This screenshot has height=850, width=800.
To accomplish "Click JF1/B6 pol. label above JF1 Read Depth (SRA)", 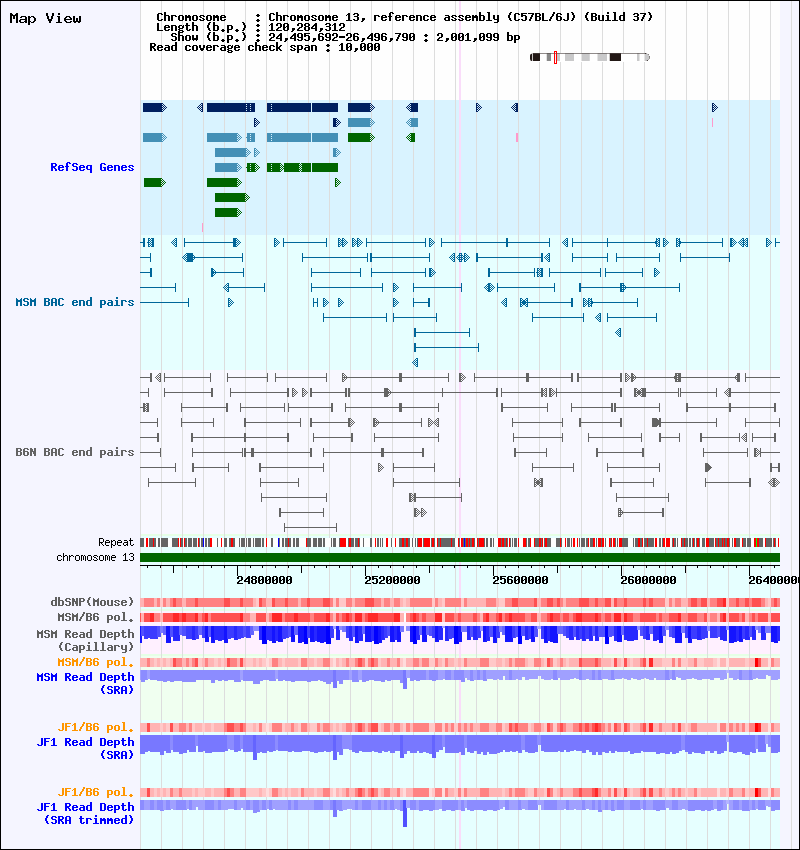I will (95, 727).
